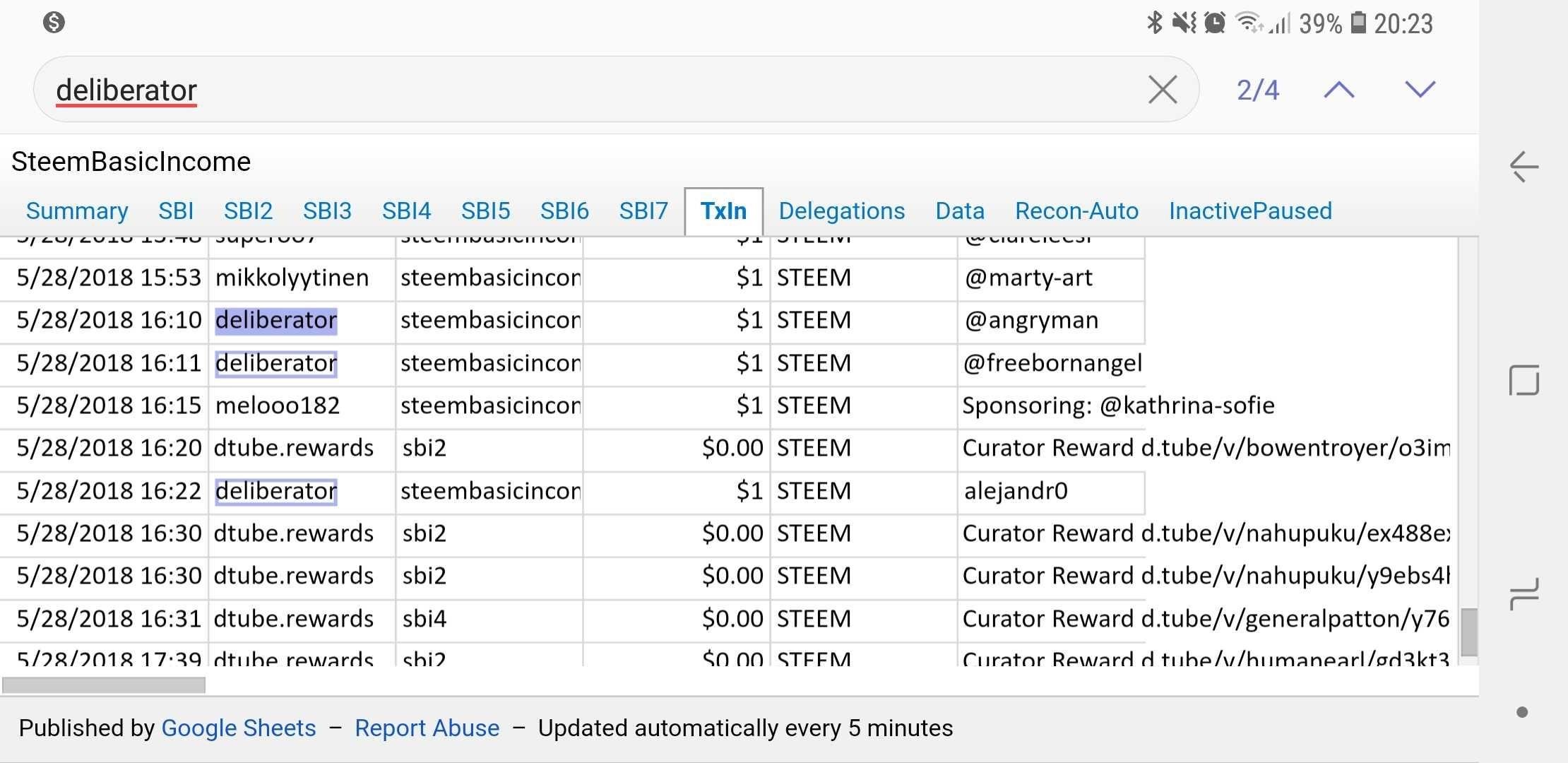Go to next search match
Screen dimensions: 1568x763
click(1420, 90)
